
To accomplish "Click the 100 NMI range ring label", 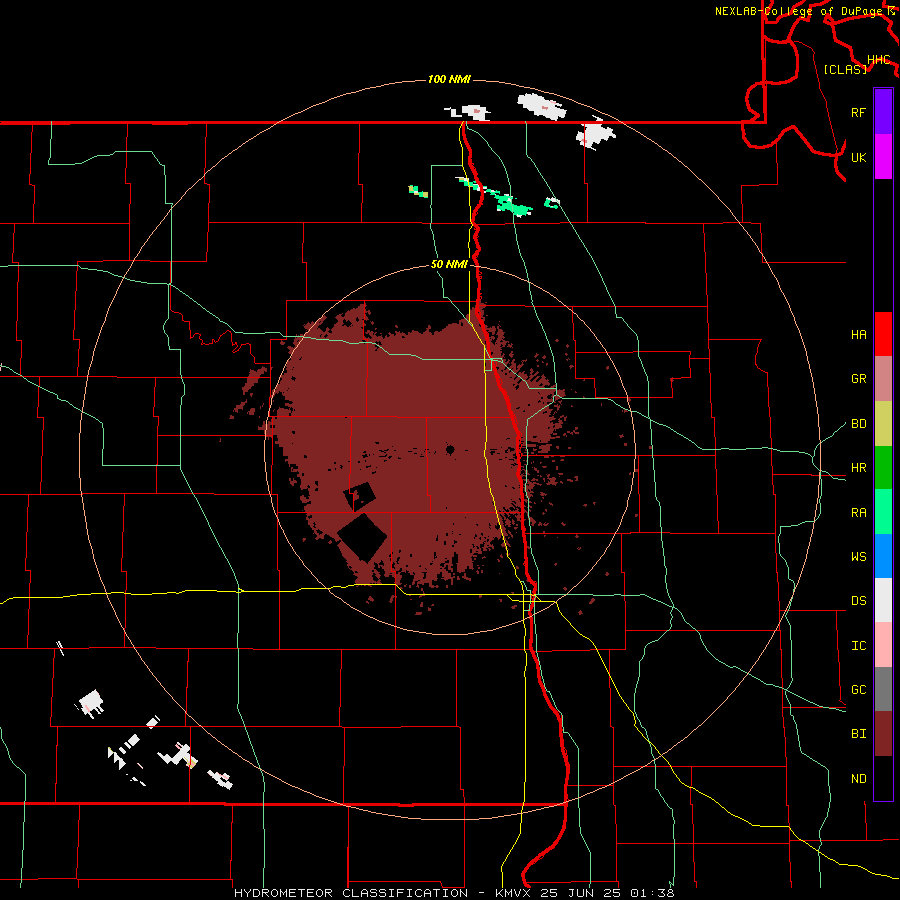I will [x=449, y=79].
